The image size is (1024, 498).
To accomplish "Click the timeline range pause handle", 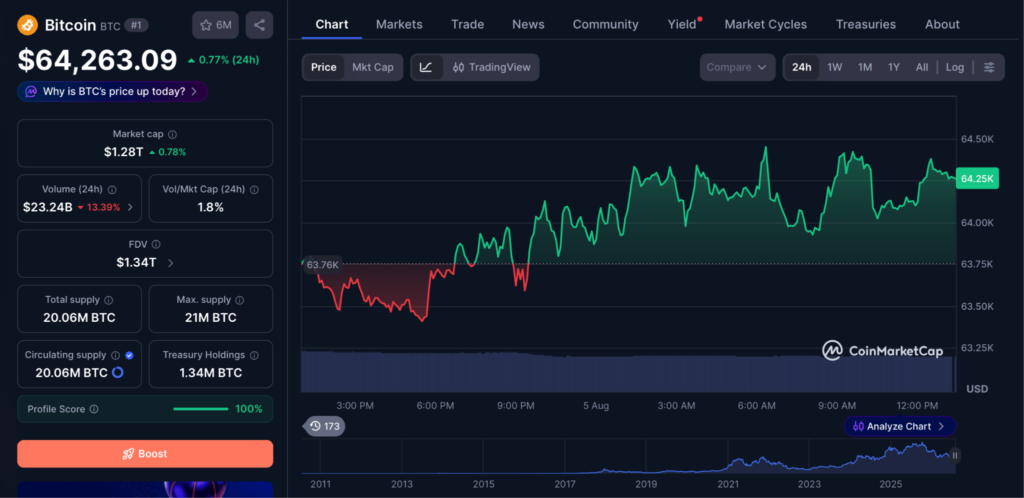I will click(955, 456).
